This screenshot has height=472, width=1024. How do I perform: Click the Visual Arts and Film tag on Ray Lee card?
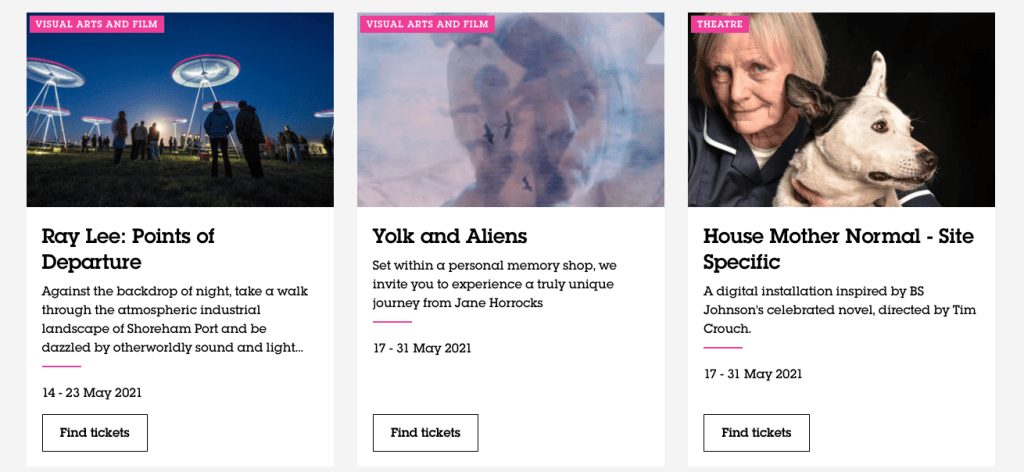97,24
